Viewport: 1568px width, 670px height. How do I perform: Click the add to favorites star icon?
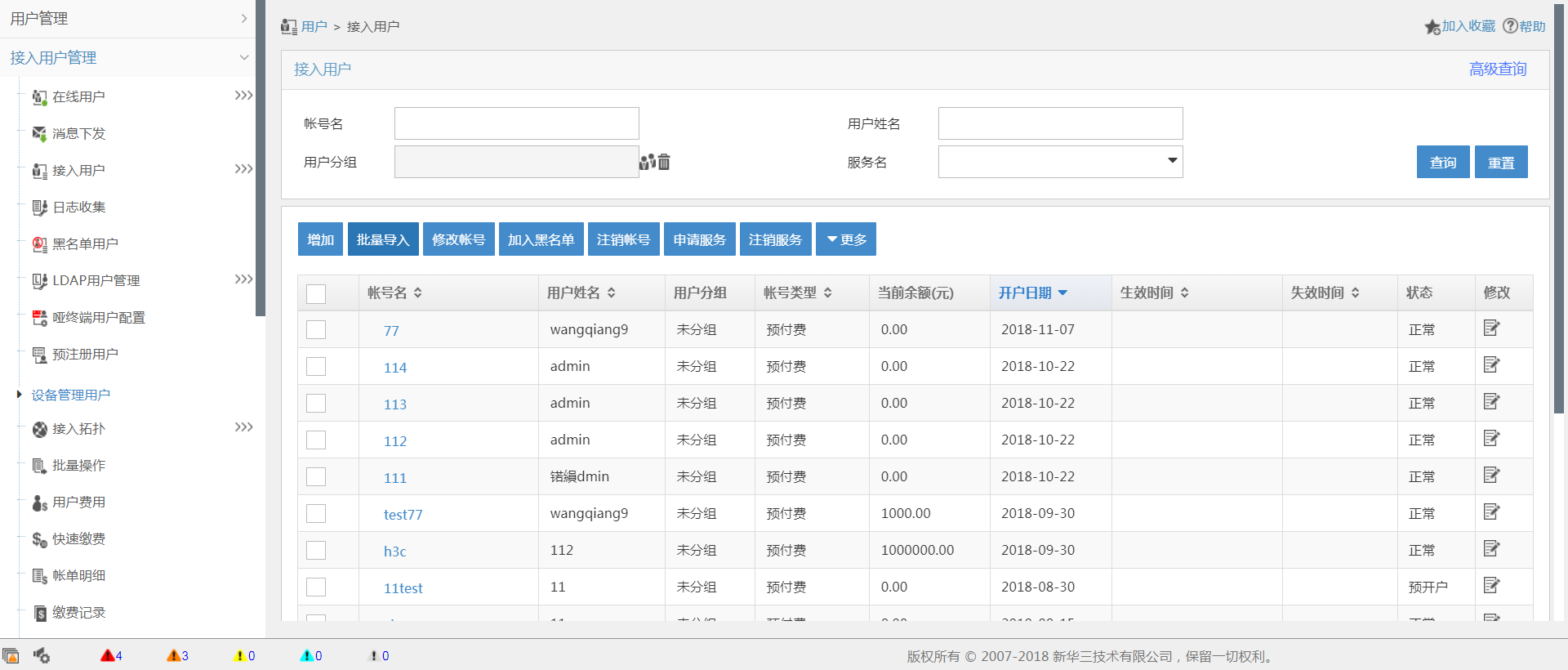pos(1432,27)
